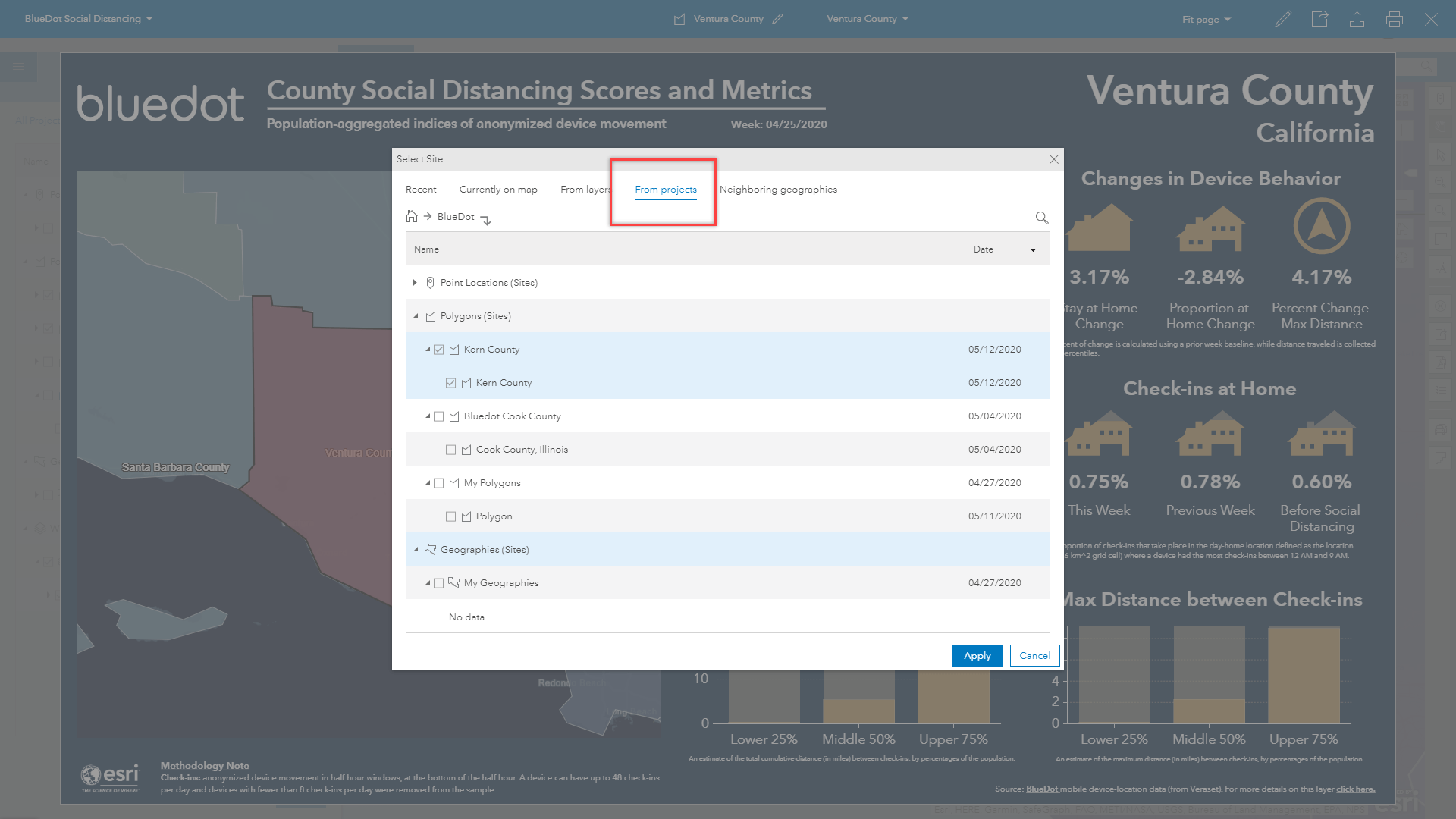This screenshot has width=1456, height=819.
Task: Open search magnifier in Select Site dialog
Action: pos(1042,218)
